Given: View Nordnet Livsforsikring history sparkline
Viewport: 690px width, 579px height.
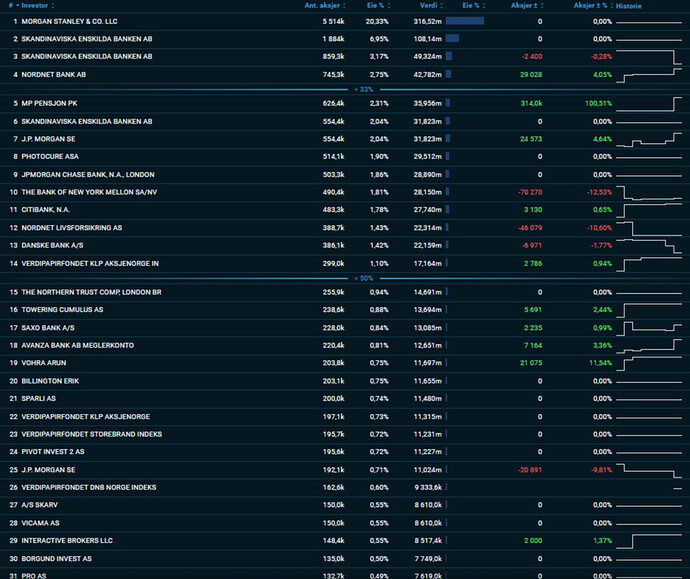Looking at the screenshot, I should (649, 228).
